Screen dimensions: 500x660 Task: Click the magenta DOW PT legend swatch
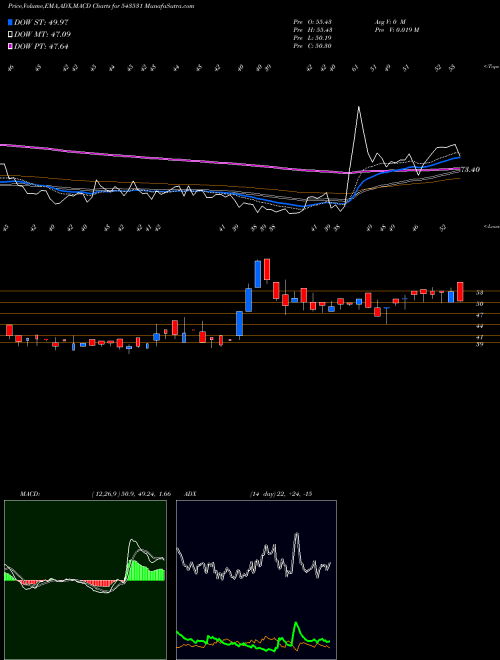10,47
